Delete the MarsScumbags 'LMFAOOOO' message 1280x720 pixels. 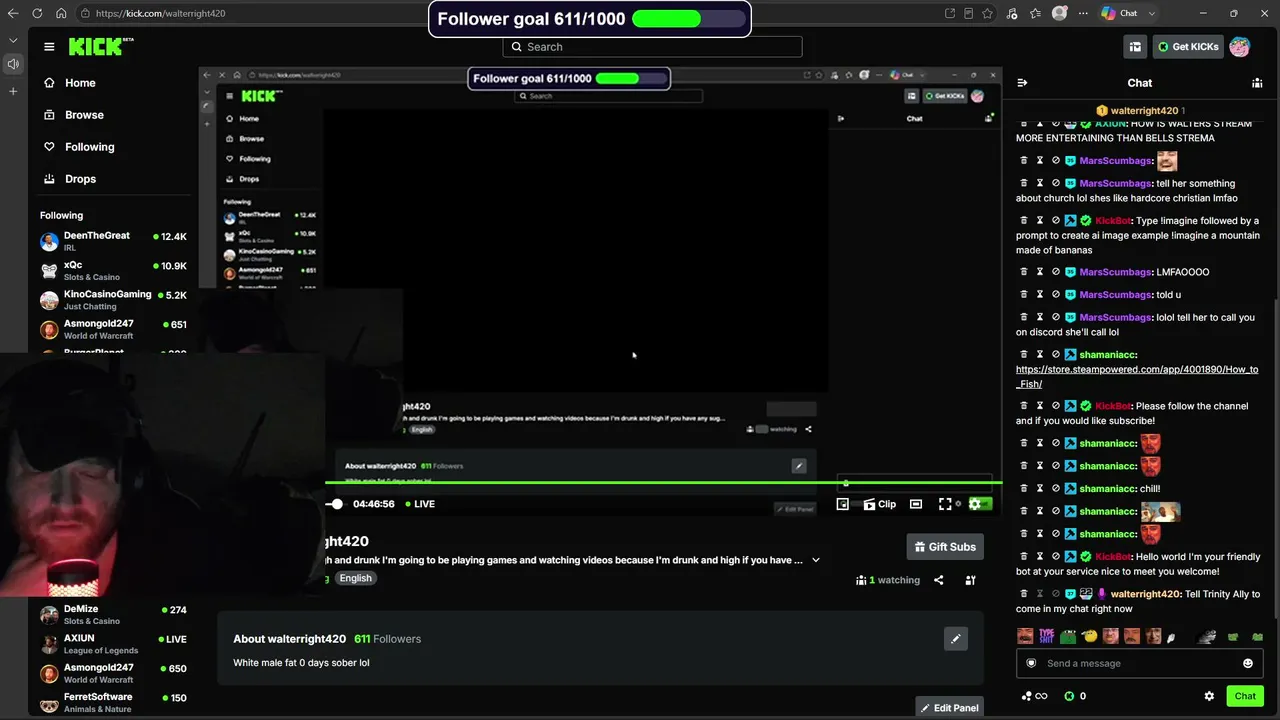(1023, 272)
